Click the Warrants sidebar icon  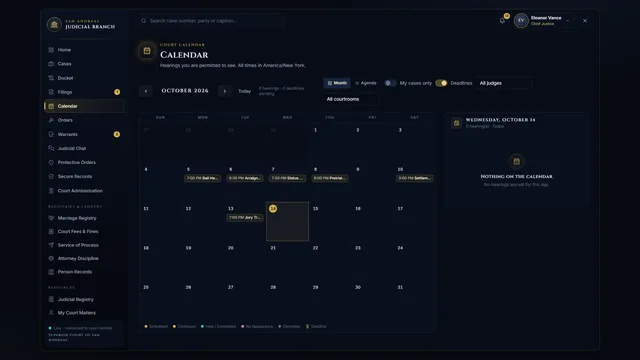click(51, 134)
